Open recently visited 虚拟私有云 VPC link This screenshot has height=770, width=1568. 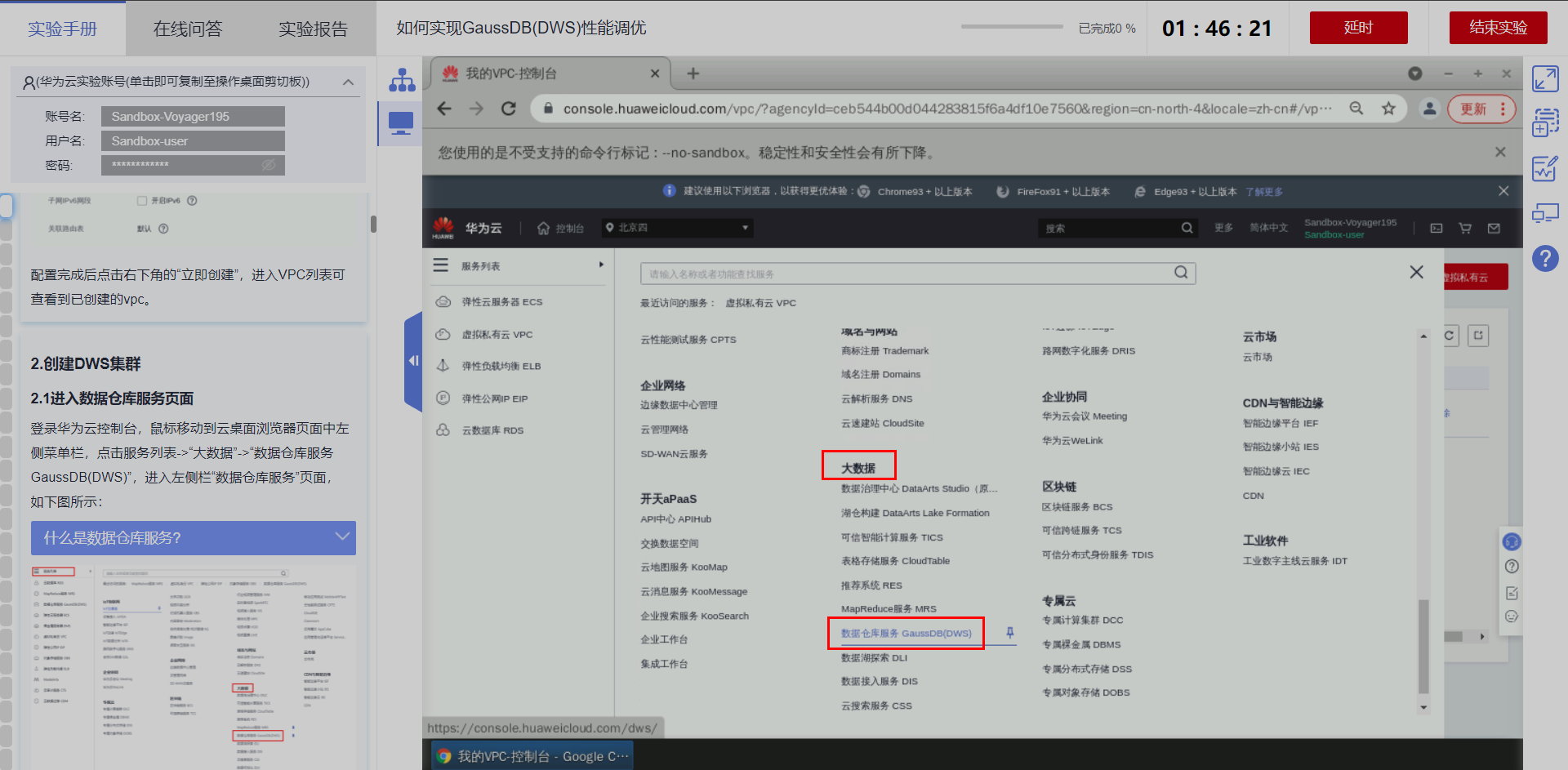(760, 303)
